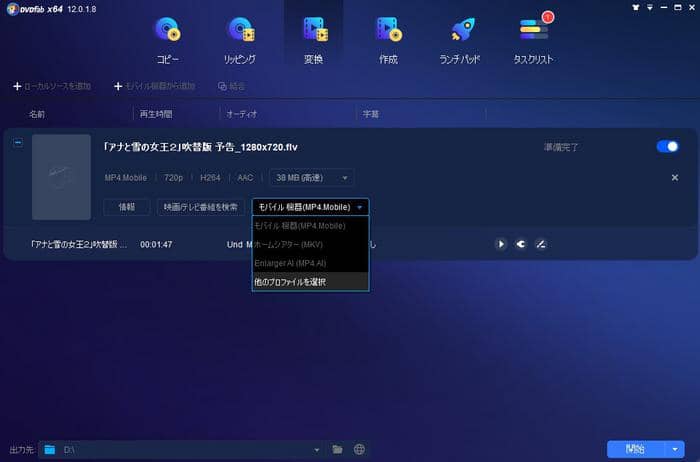
Task: Expand the output path history dropdown arrow
Action: (317, 450)
